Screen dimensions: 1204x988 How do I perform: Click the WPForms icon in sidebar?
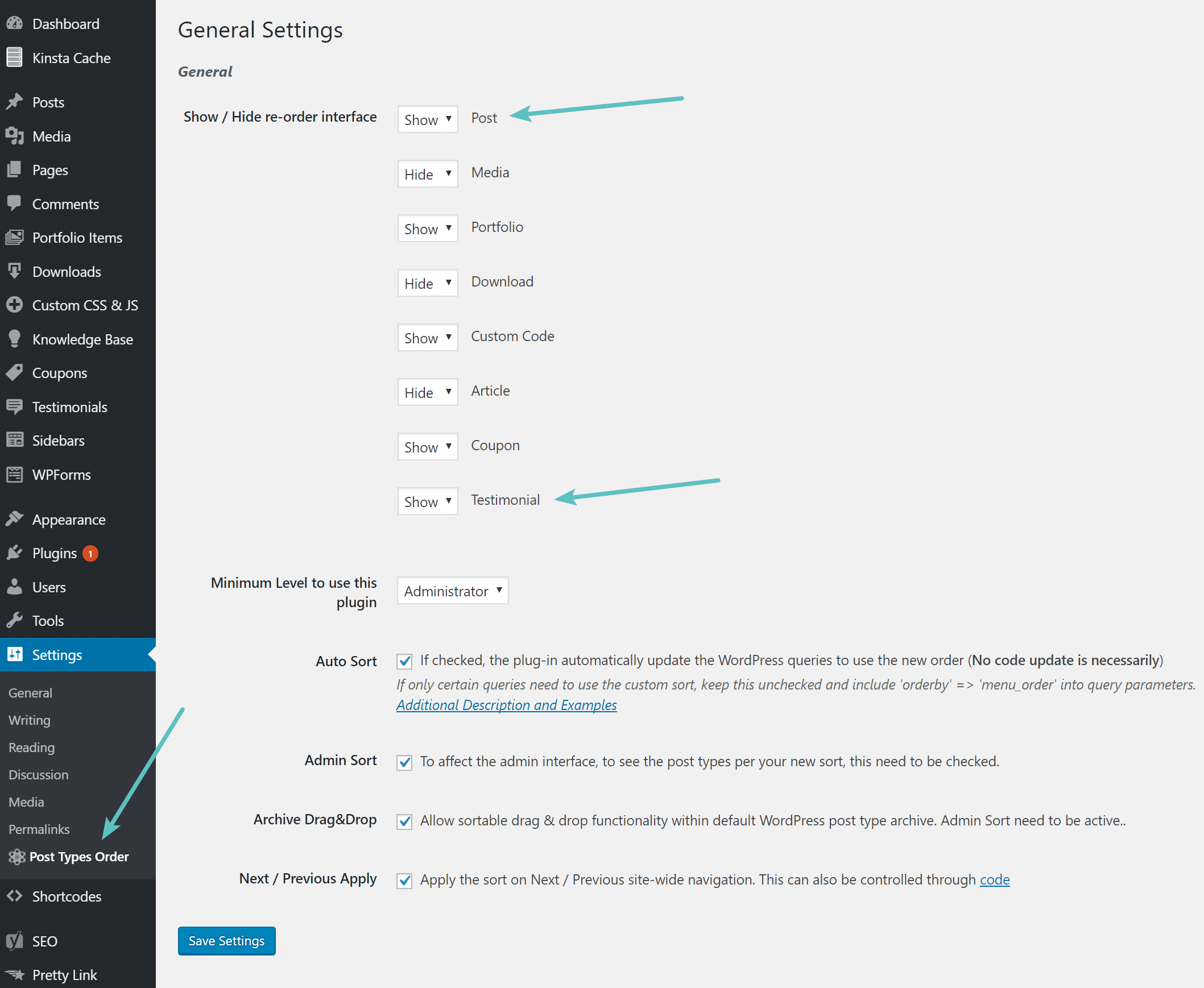[15, 474]
